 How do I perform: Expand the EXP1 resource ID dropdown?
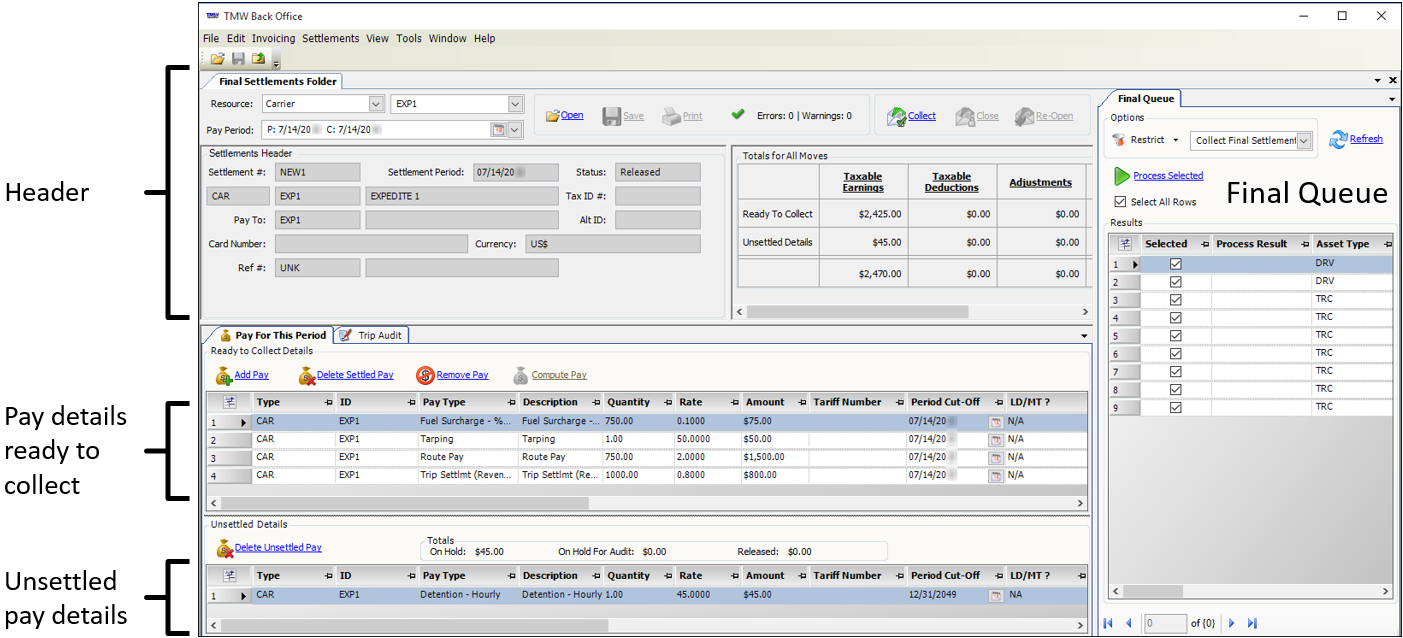click(x=515, y=104)
